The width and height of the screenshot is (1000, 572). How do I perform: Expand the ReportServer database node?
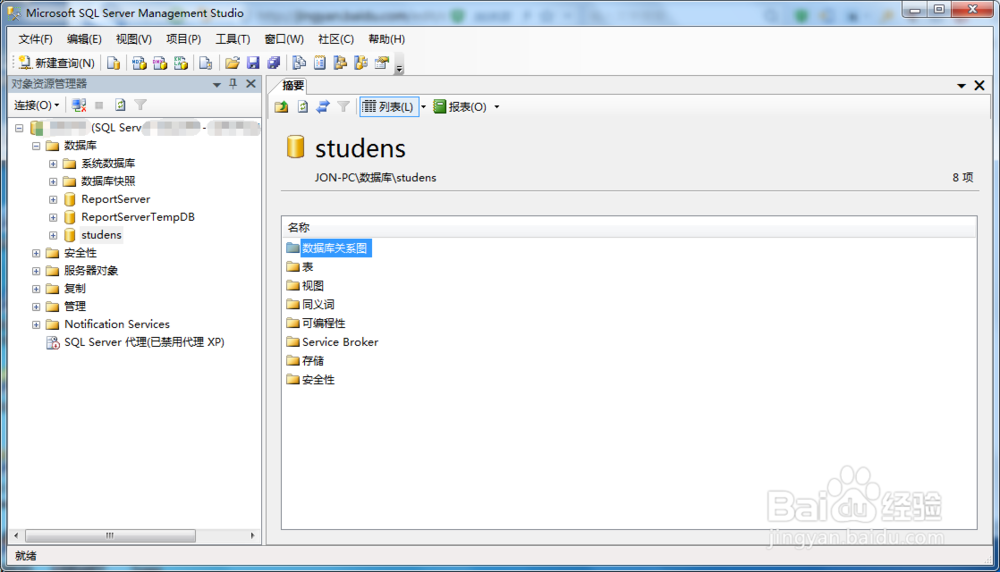tap(53, 200)
